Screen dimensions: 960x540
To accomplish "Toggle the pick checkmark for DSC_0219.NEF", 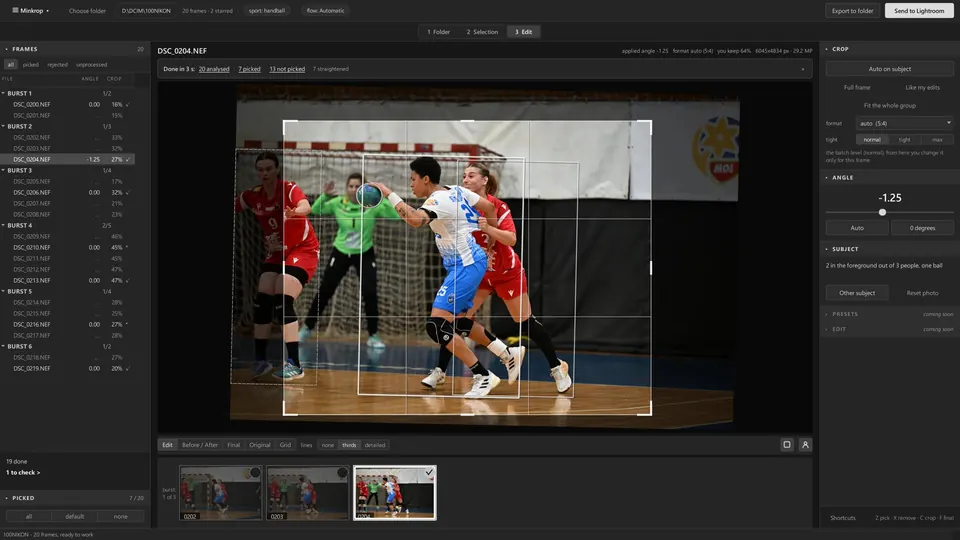I will [127, 369].
